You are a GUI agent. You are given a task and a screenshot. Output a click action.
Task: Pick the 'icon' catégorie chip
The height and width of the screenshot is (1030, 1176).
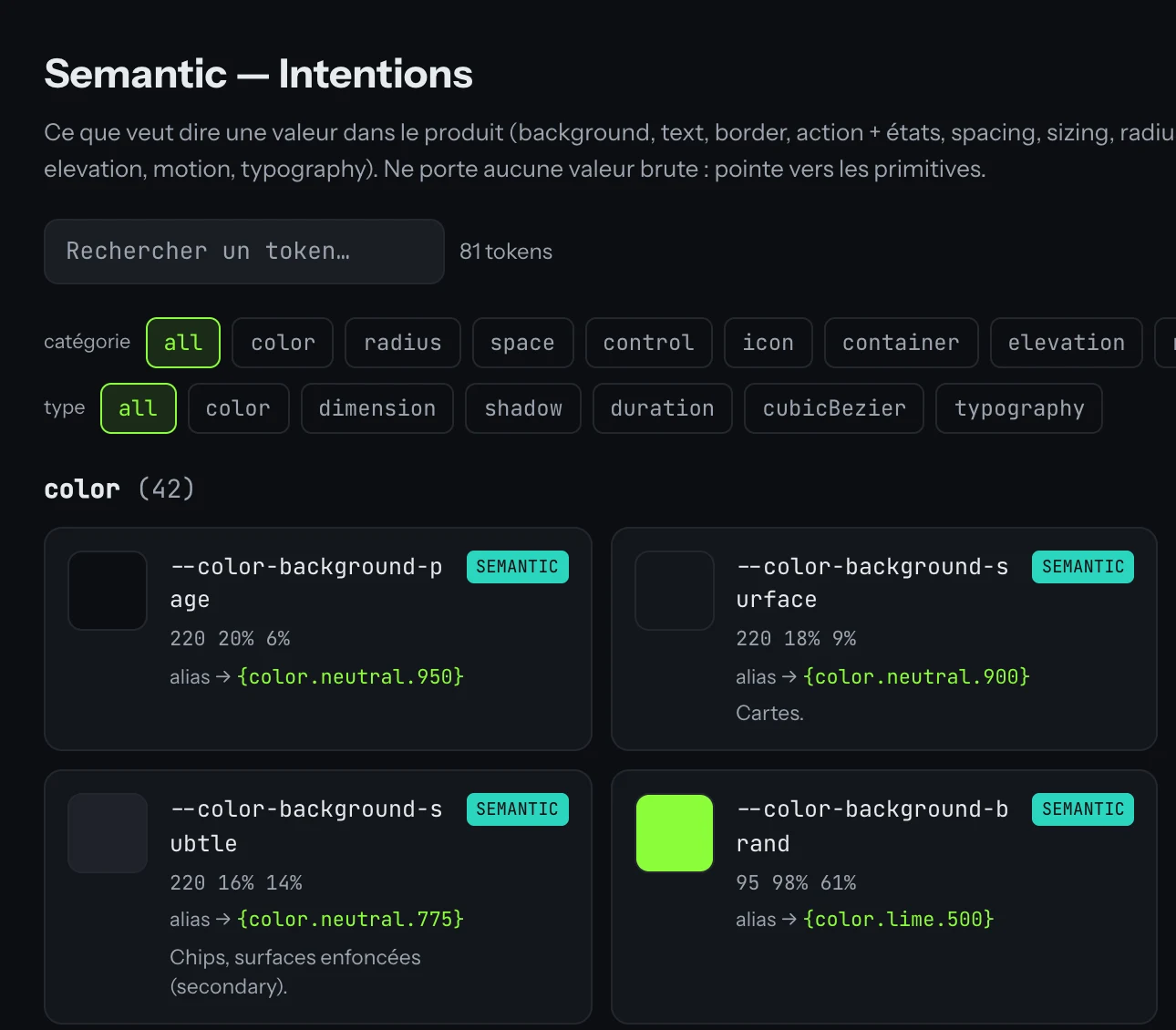click(x=769, y=343)
